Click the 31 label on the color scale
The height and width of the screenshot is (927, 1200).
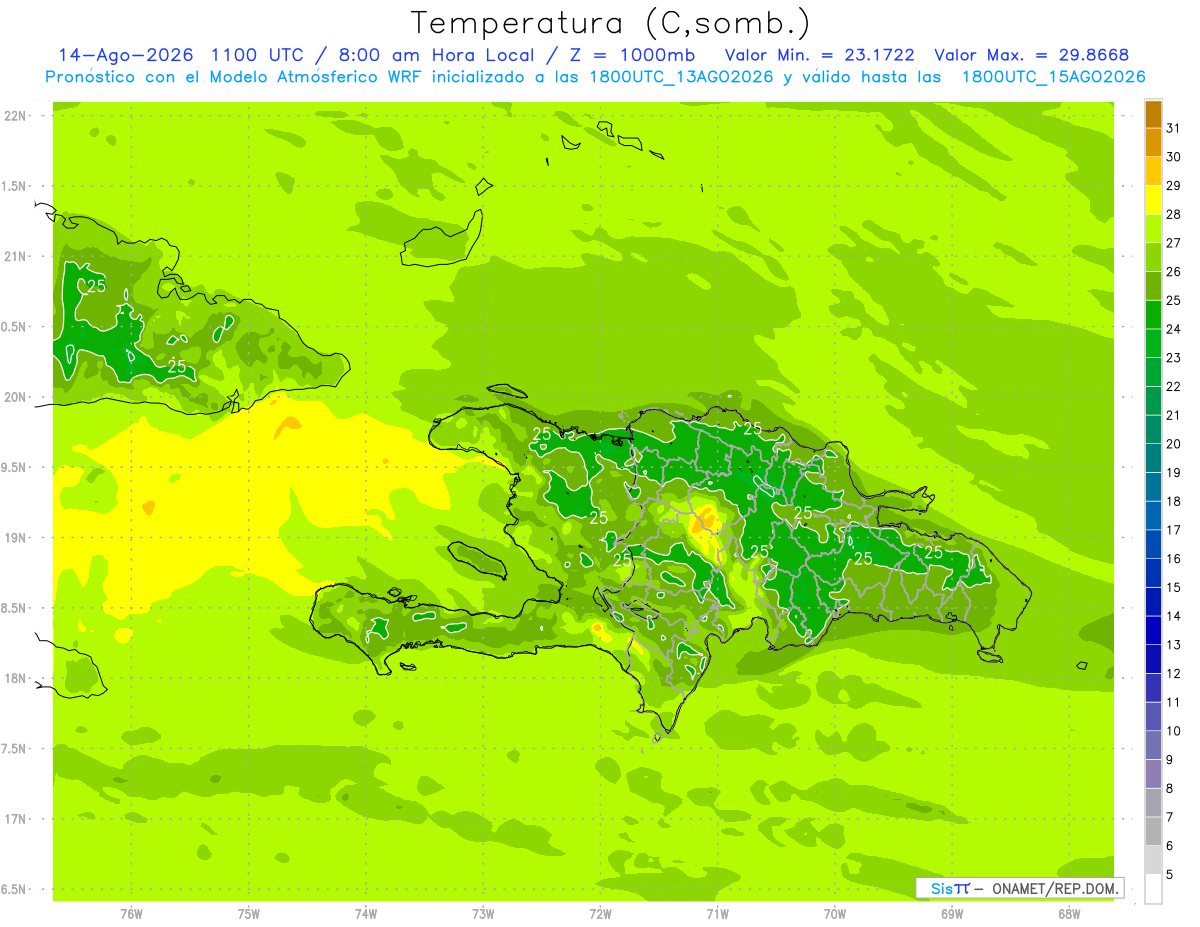click(1174, 128)
